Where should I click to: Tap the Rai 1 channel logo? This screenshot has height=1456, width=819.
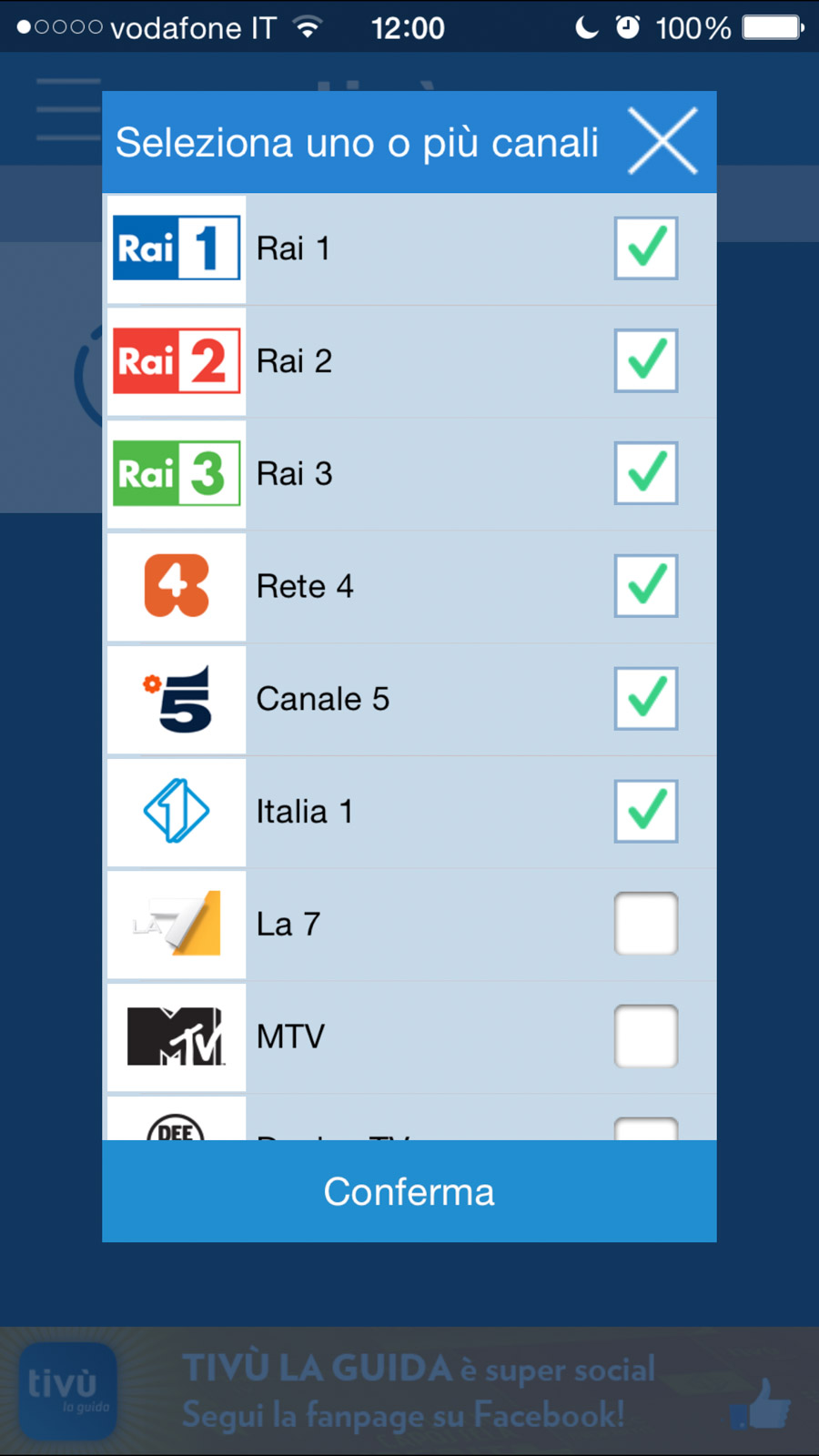click(x=177, y=248)
